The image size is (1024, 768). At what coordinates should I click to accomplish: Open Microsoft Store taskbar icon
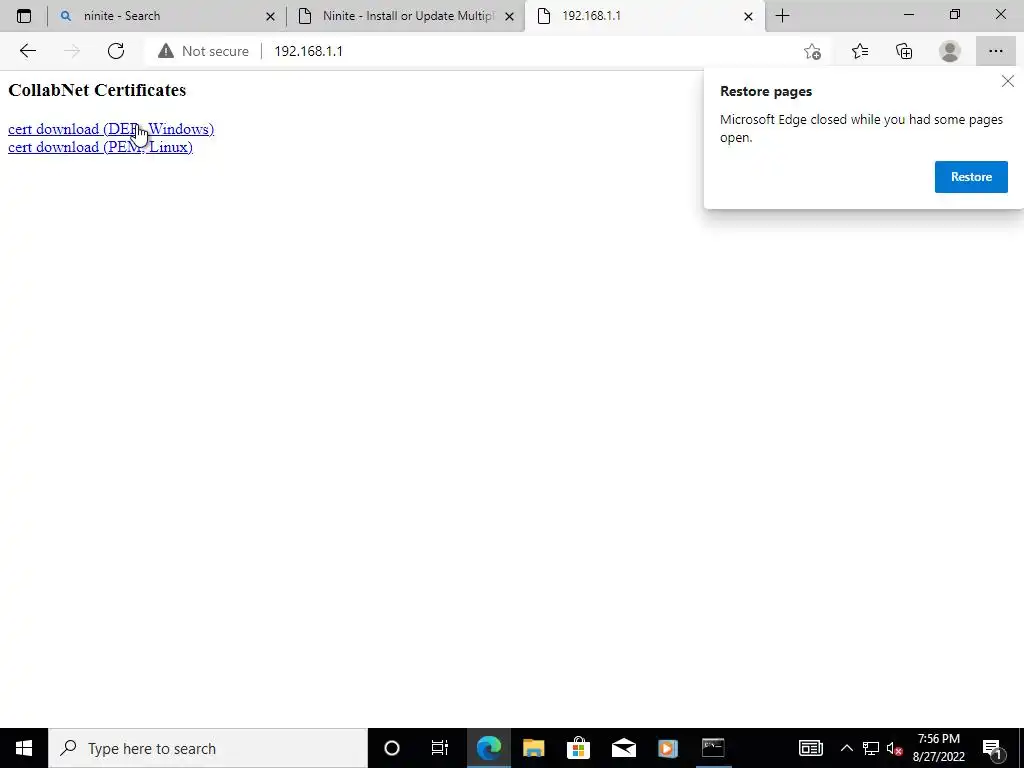578,748
